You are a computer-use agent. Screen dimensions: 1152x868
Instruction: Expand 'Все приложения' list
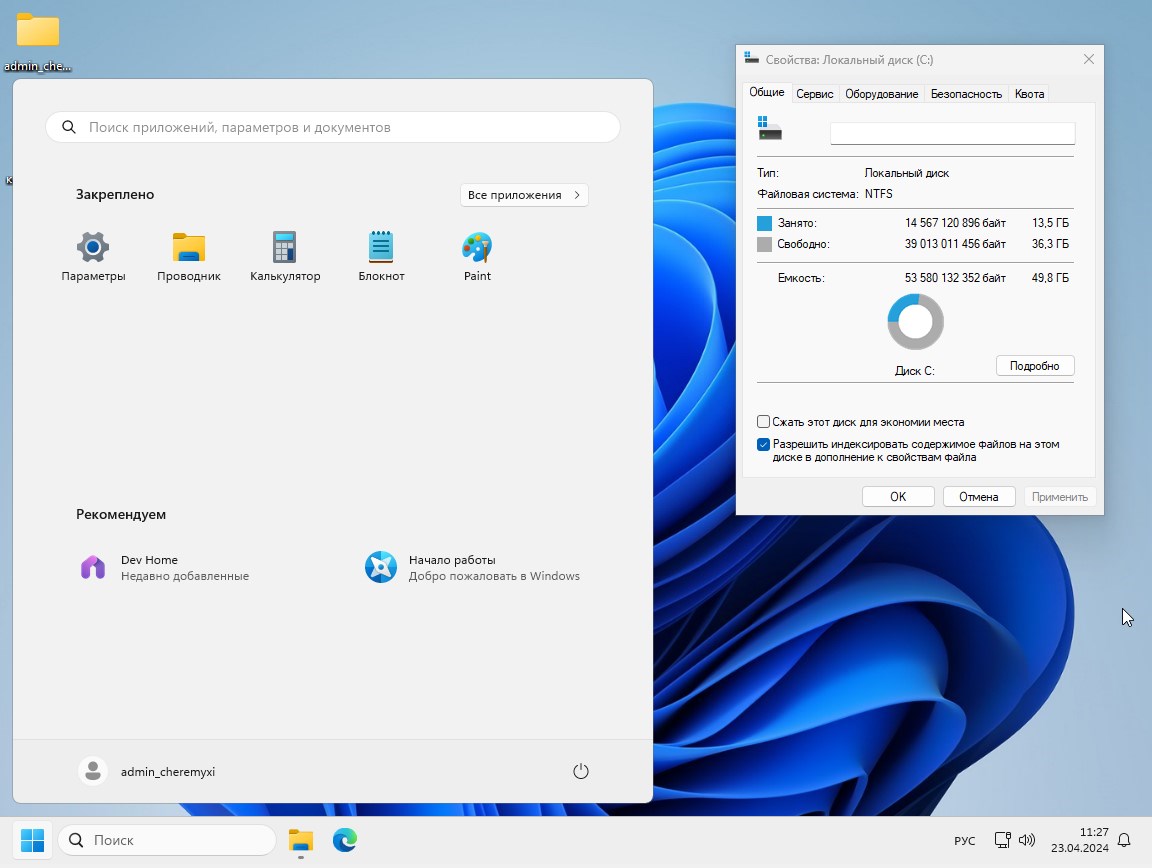524,195
